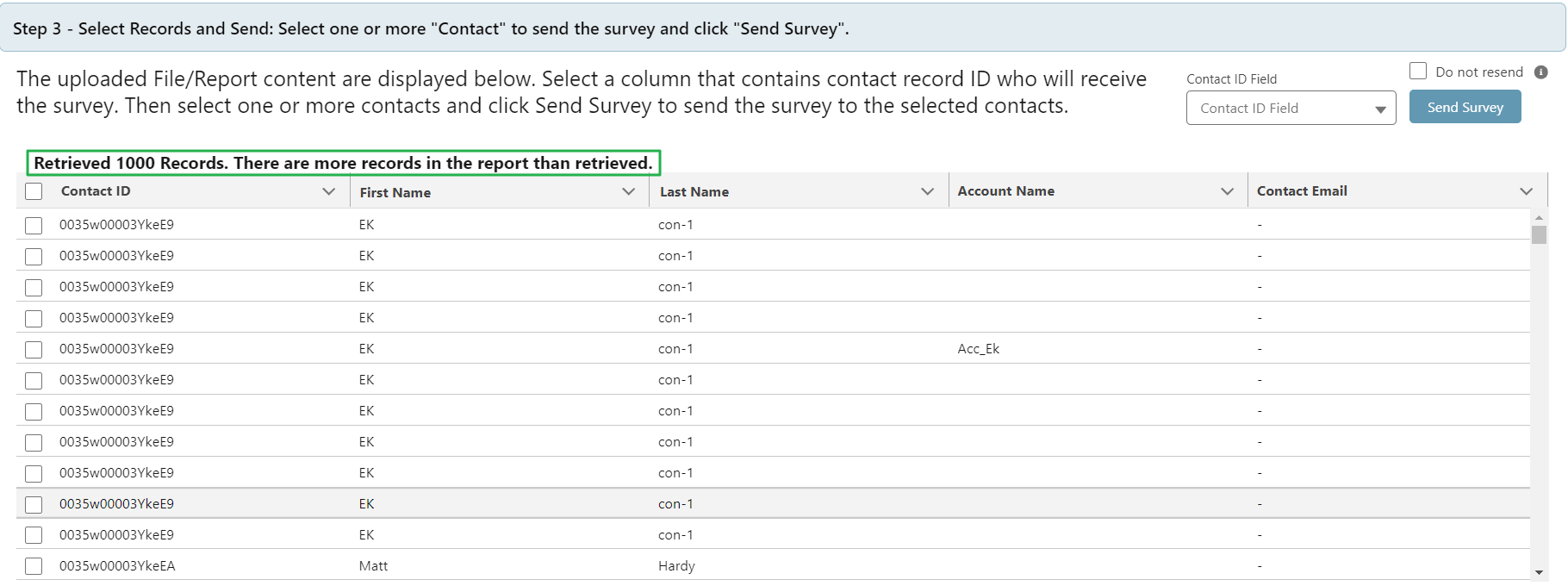This screenshot has width=1568, height=586.
Task: Click the info icon beside Do not resend
Action: [1541, 72]
